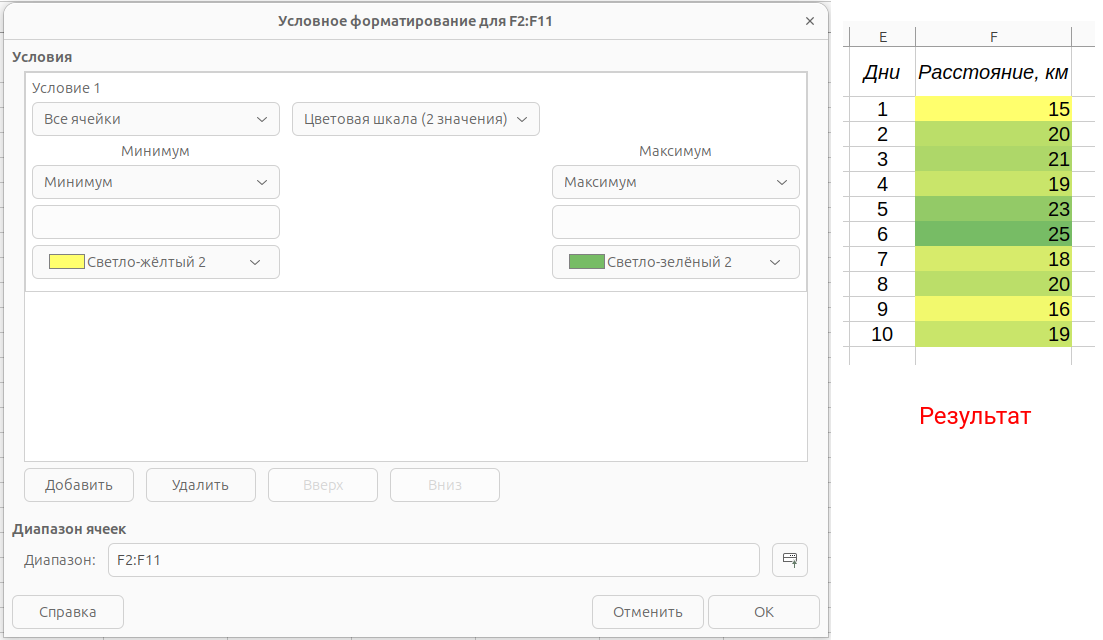Click the yellow cell with value 15
The image size is (1103, 640).
pyautogui.click(x=993, y=109)
